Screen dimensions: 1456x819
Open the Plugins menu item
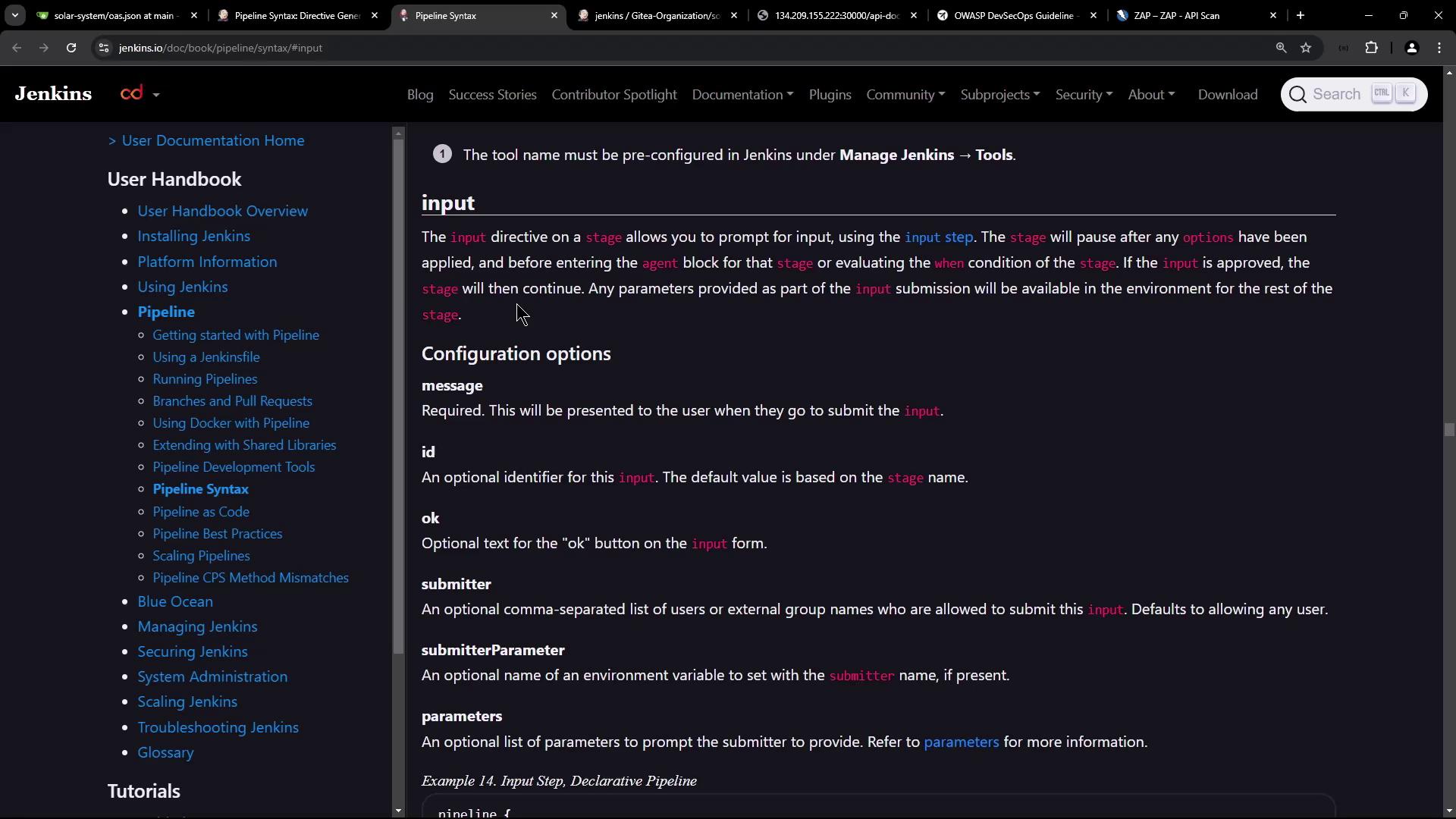830,95
